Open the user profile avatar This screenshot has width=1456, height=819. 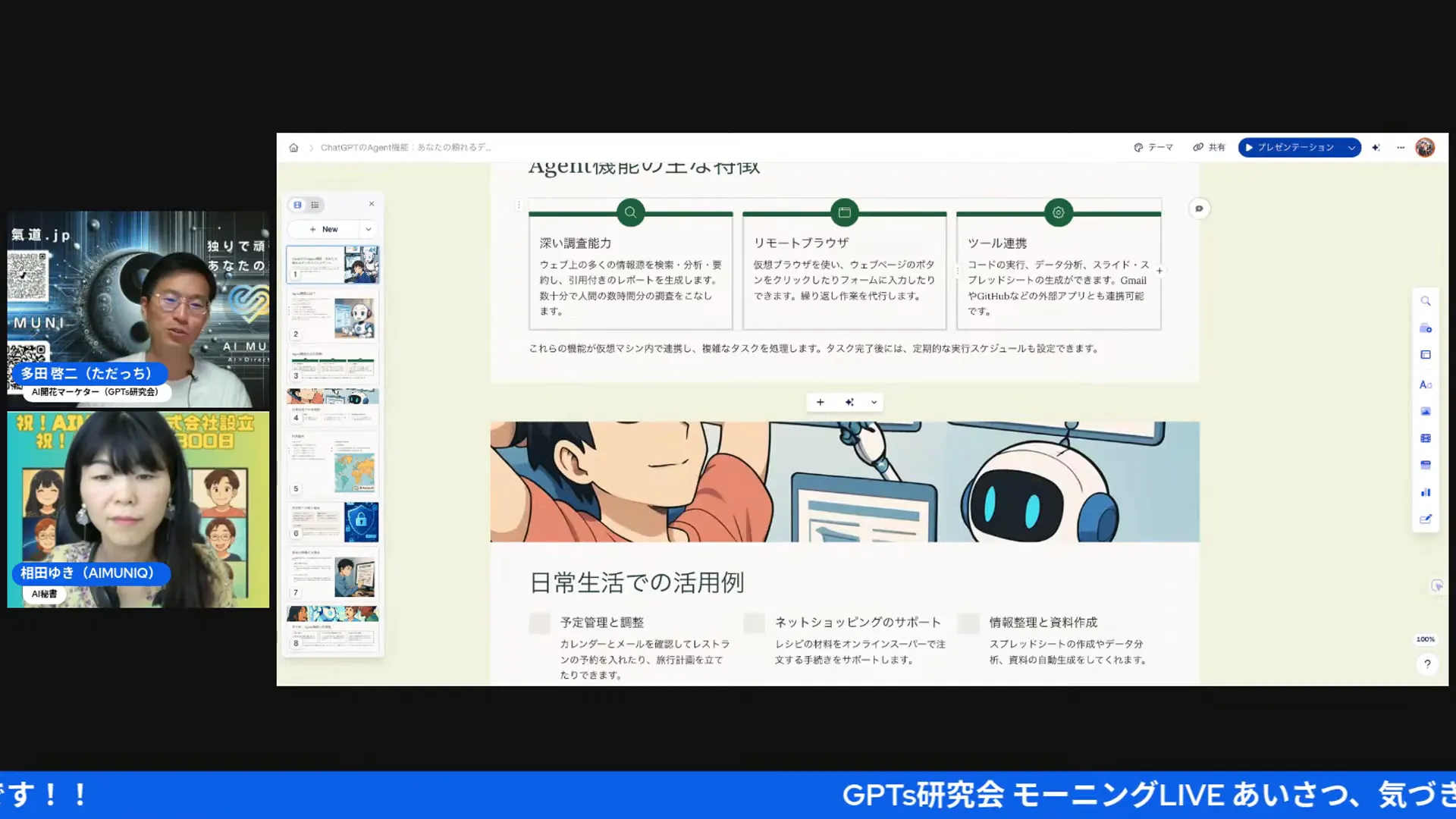pyautogui.click(x=1425, y=147)
